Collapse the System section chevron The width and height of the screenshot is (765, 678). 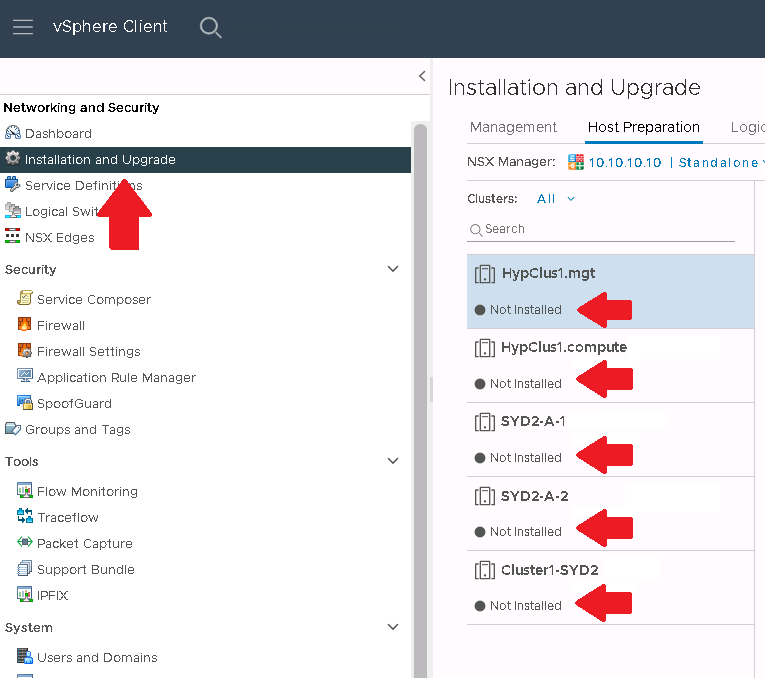click(x=393, y=627)
